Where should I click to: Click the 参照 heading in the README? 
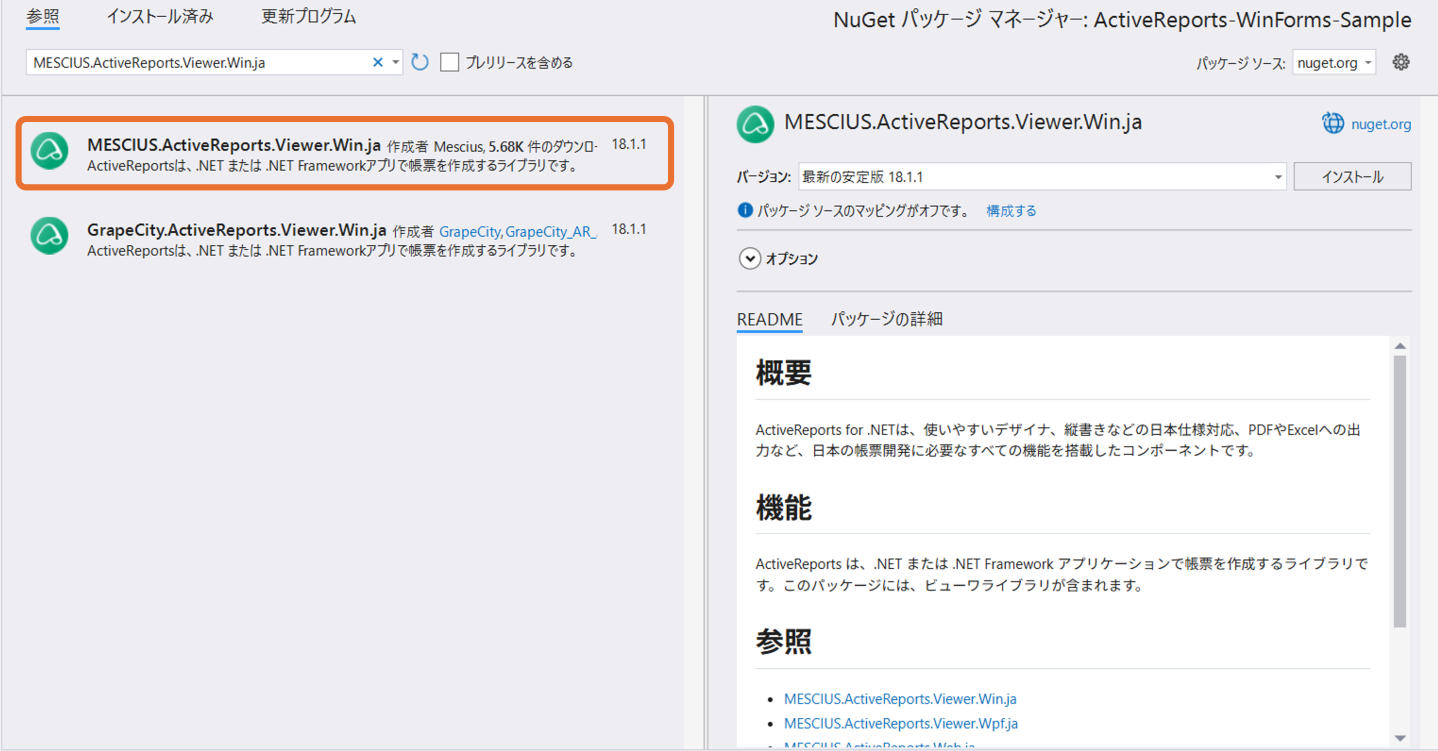click(x=784, y=641)
